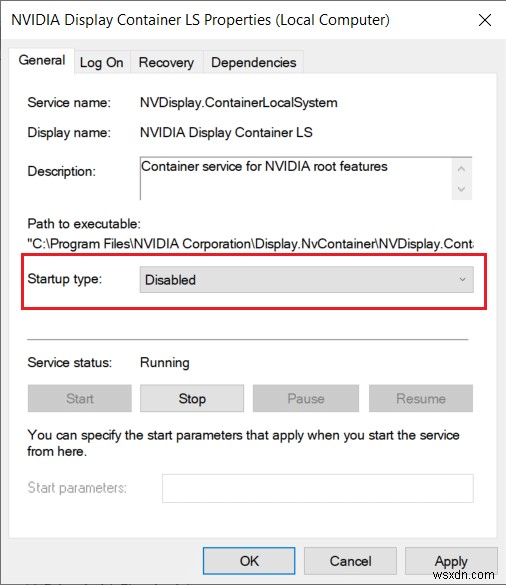
Task: Select the Dependencies tab
Action: pyautogui.click(x=254, y=62)
